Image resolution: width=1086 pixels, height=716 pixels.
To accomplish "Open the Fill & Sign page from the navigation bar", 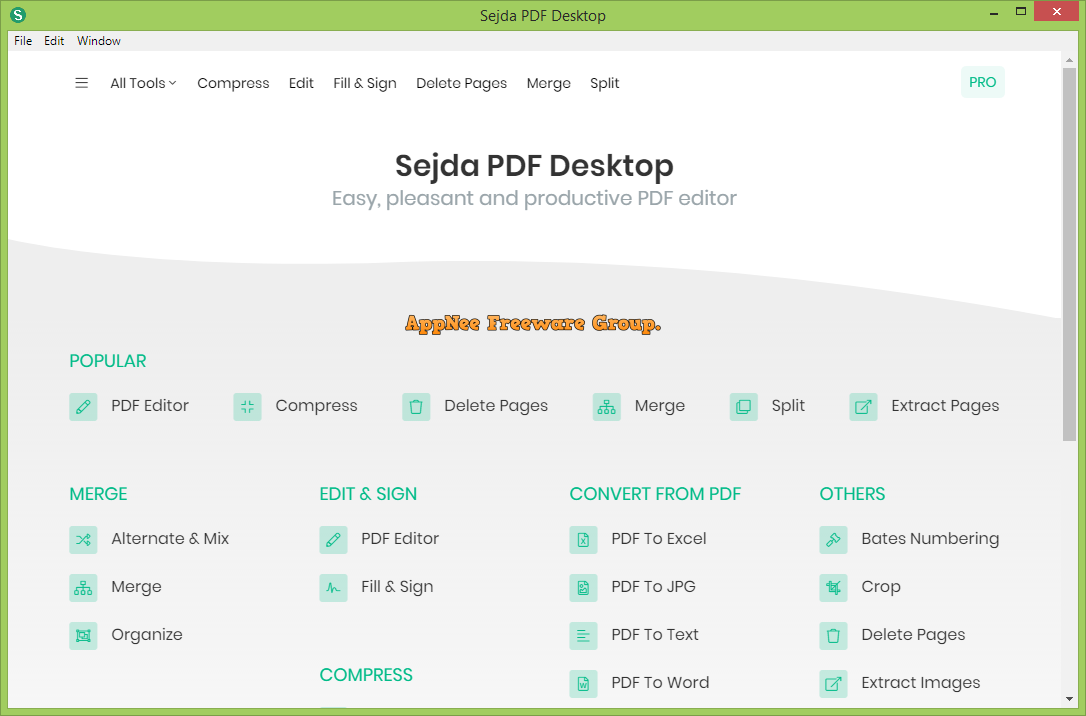I will point(365,83).
